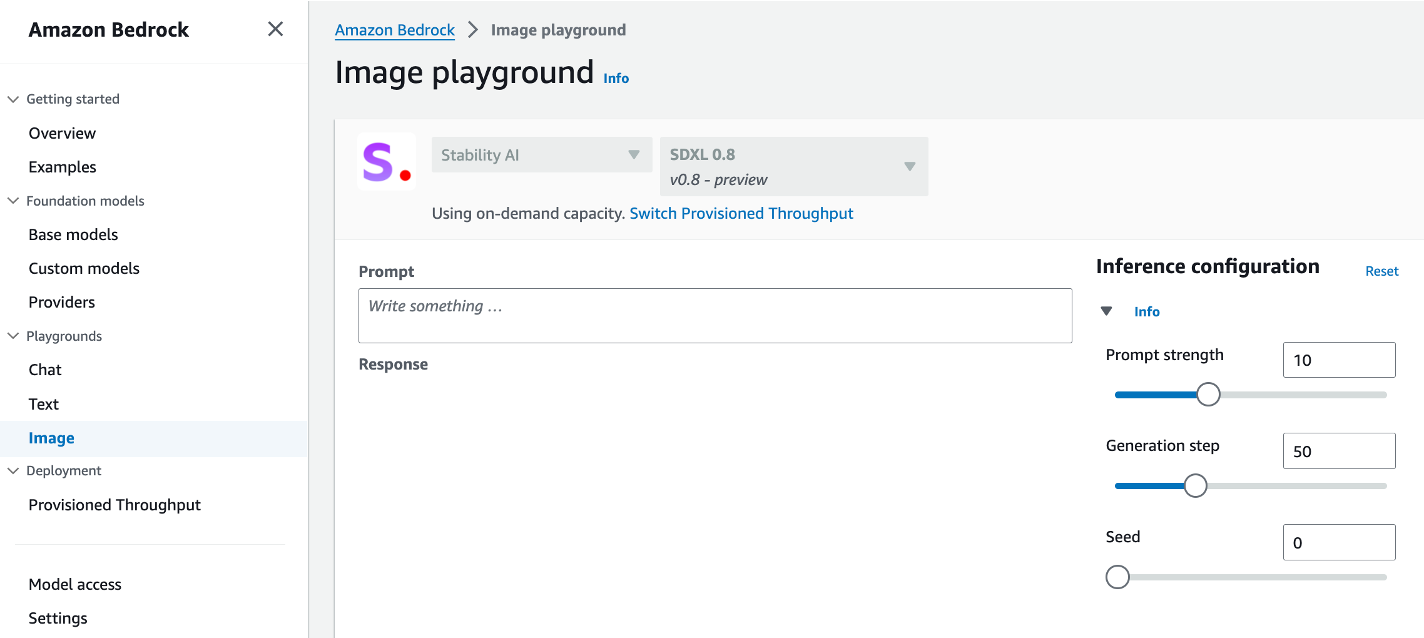Click the Stability AI logo icon
The height and width of the screenshot is (638, 1424).
(386, 161)
